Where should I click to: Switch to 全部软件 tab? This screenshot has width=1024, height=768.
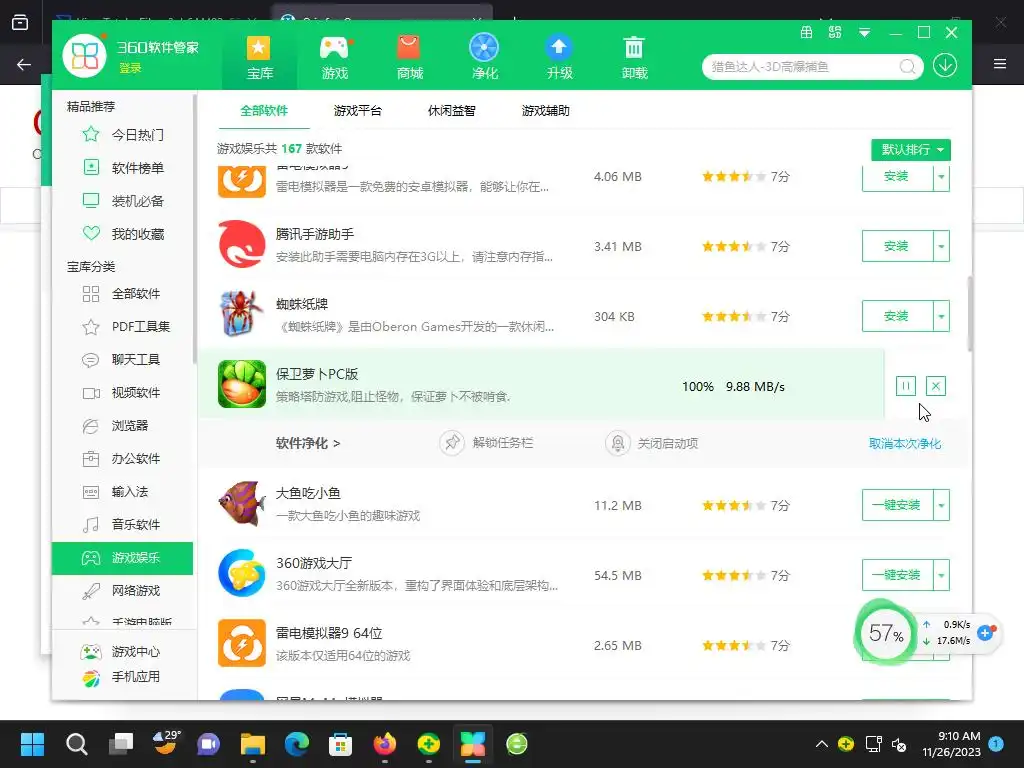(x=264, y=110)
